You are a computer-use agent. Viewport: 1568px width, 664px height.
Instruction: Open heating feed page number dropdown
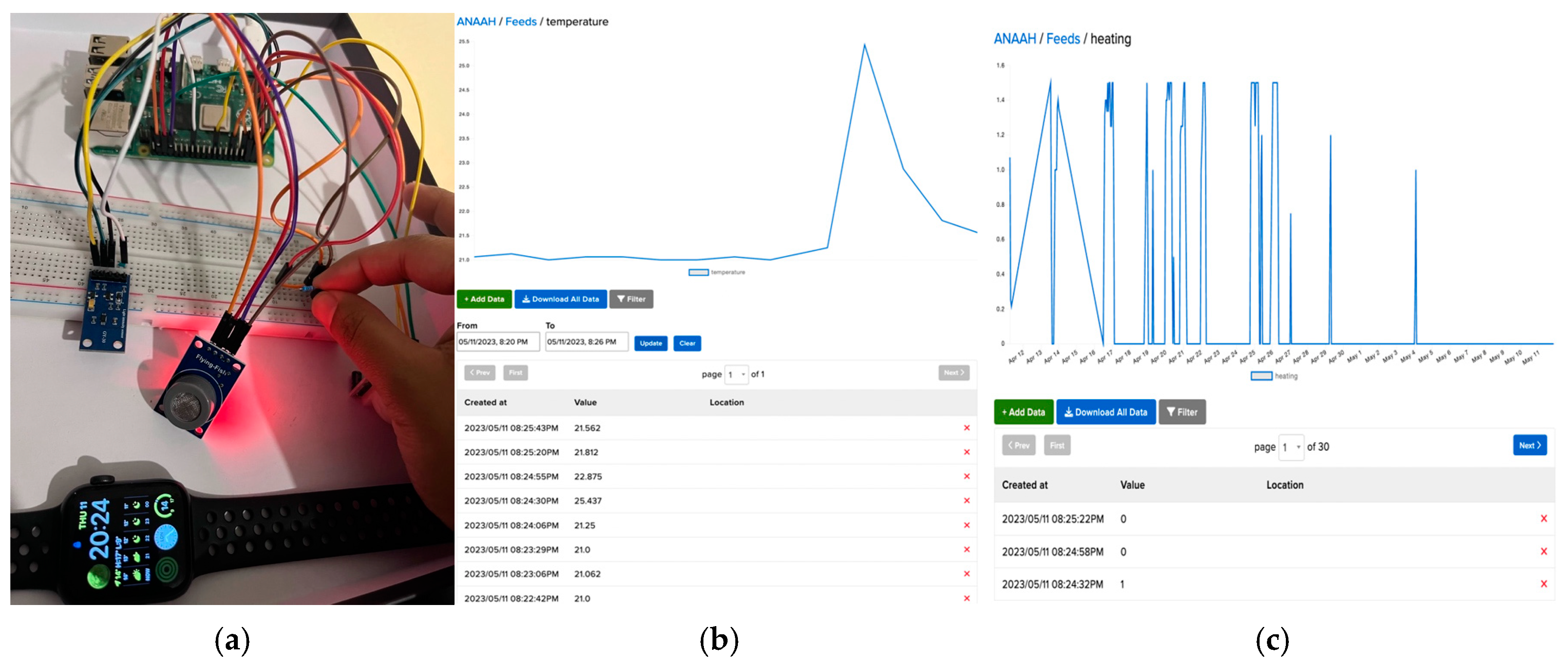[x=1291, y=447]
